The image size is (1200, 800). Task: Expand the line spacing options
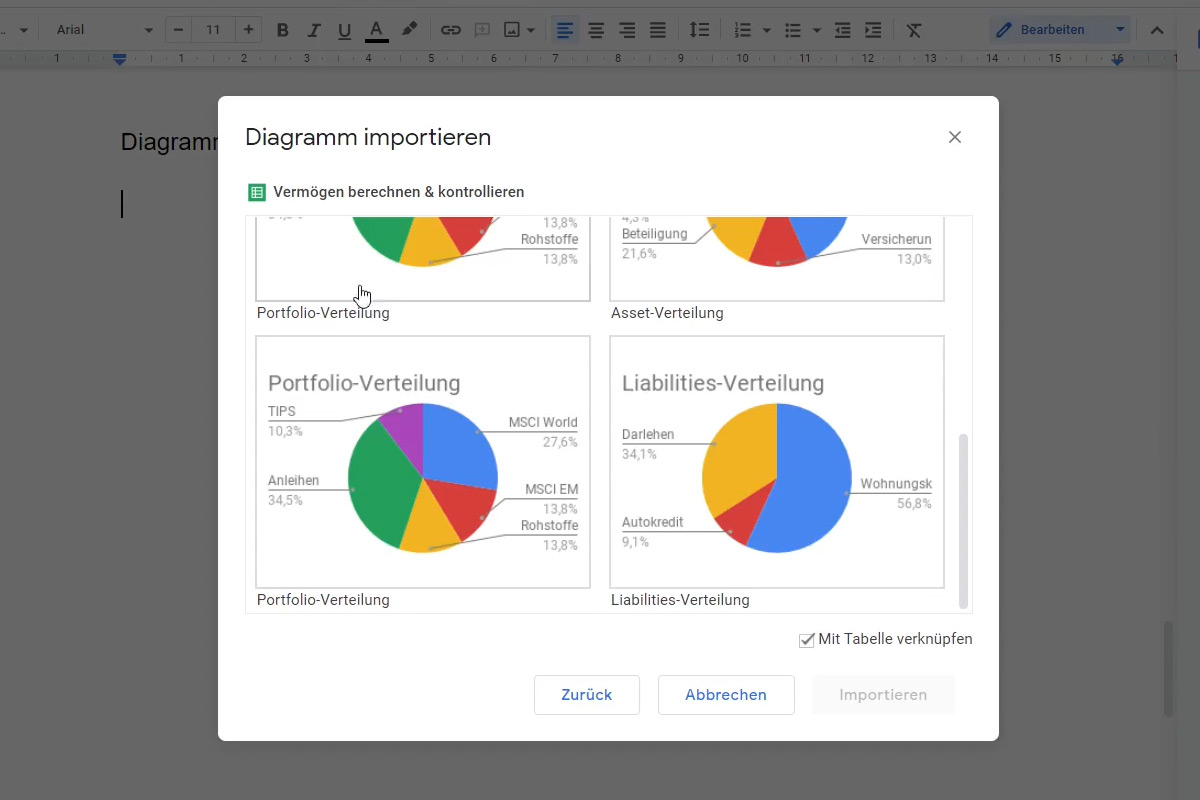pos(699,30)
